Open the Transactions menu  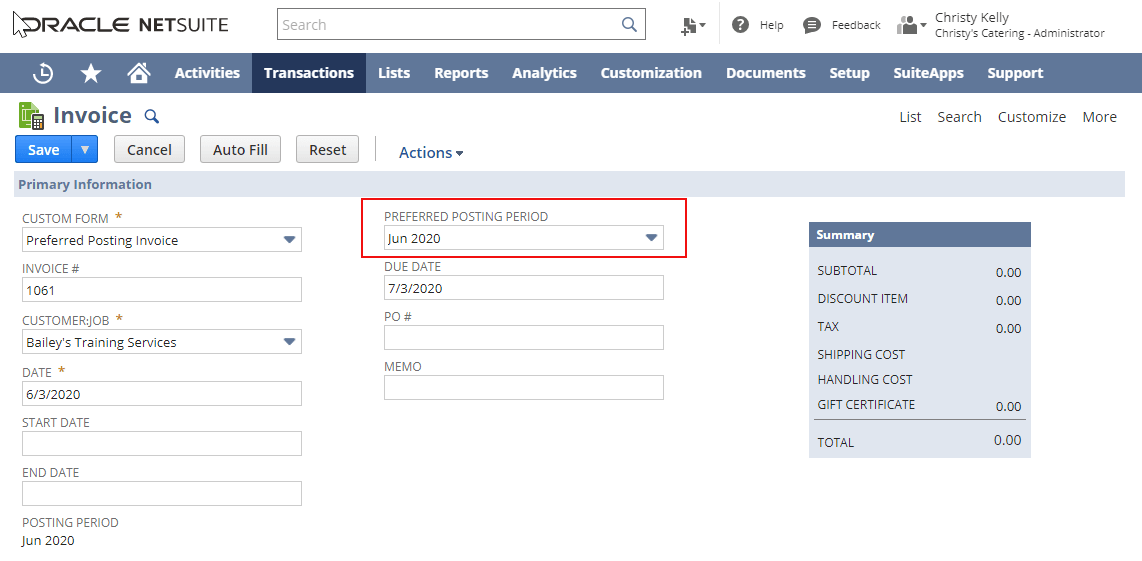[309, 73]
